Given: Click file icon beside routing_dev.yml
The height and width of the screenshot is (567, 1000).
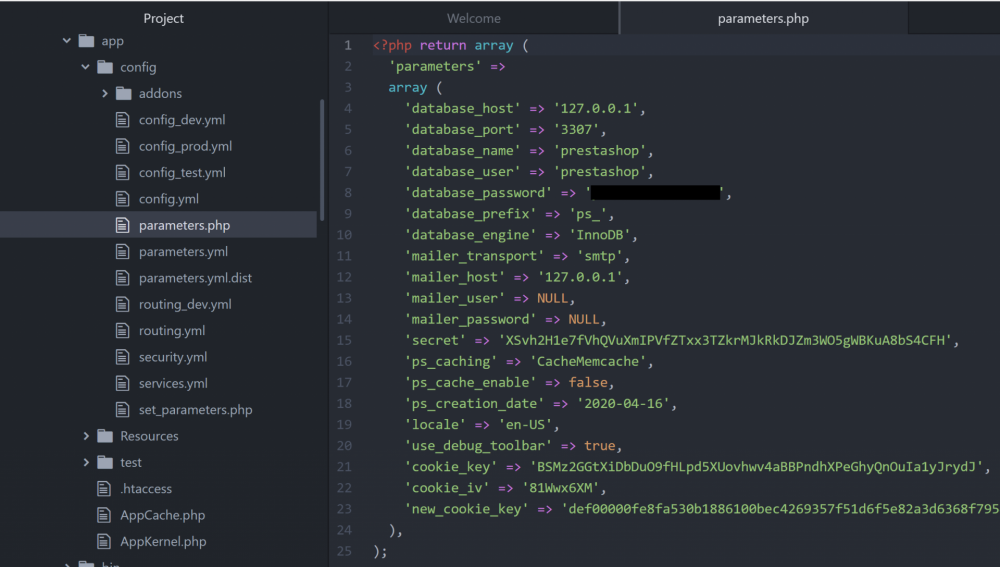Looking at the screenshot, I should pyautogui.click(x=122, y=304).
